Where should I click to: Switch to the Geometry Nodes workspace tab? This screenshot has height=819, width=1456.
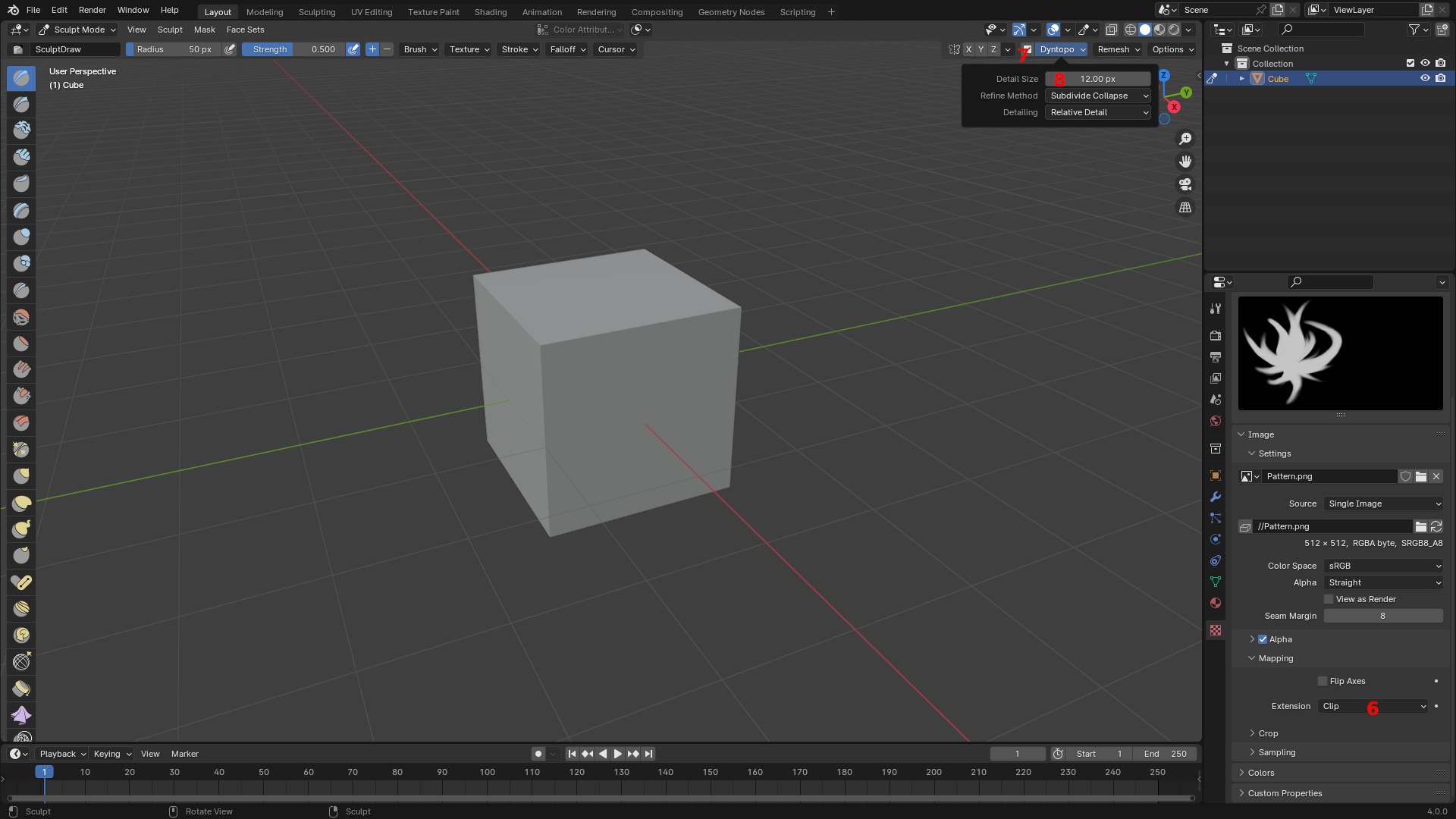point(732,12)
